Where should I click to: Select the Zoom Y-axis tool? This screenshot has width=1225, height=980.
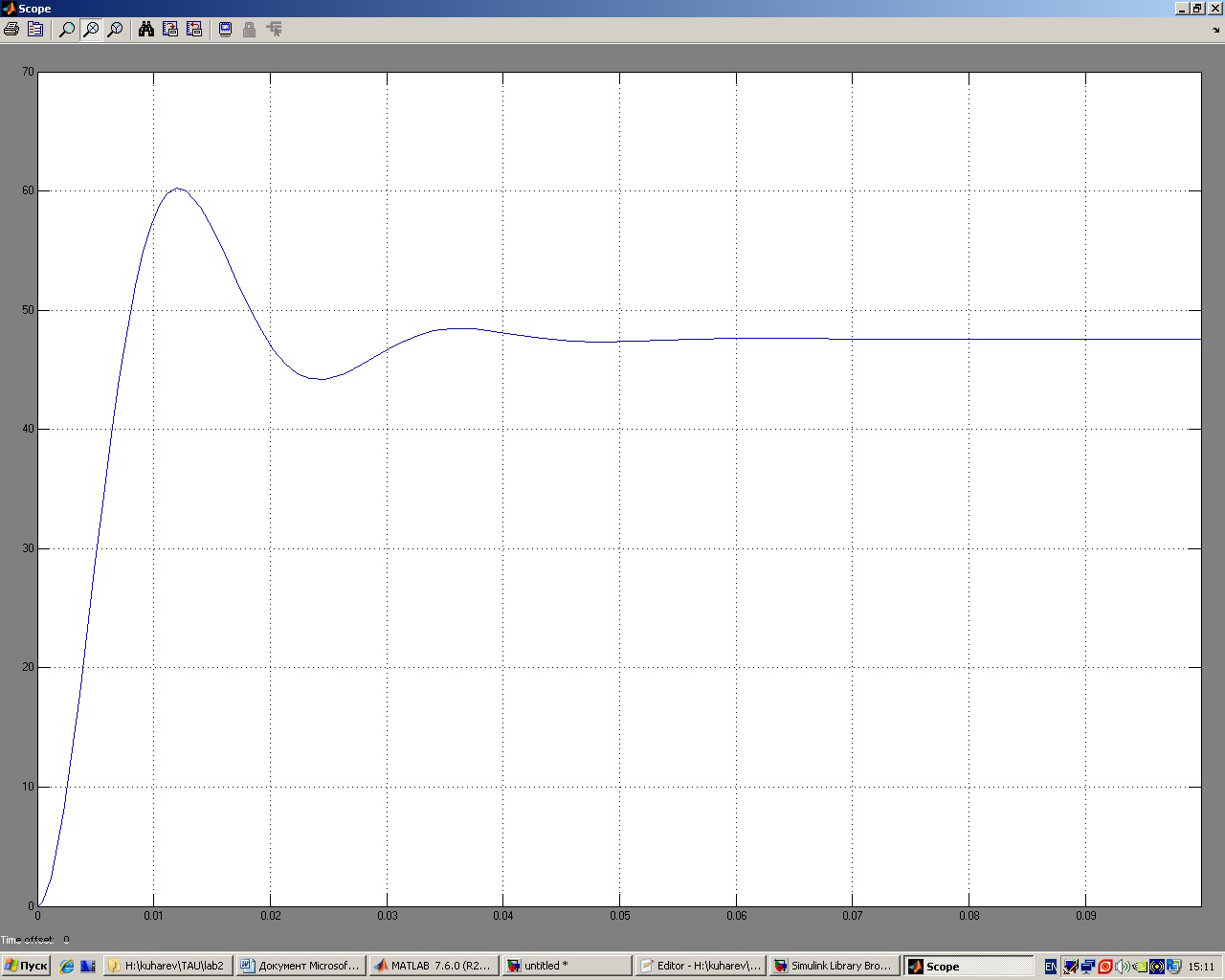(x=115, y=30)
